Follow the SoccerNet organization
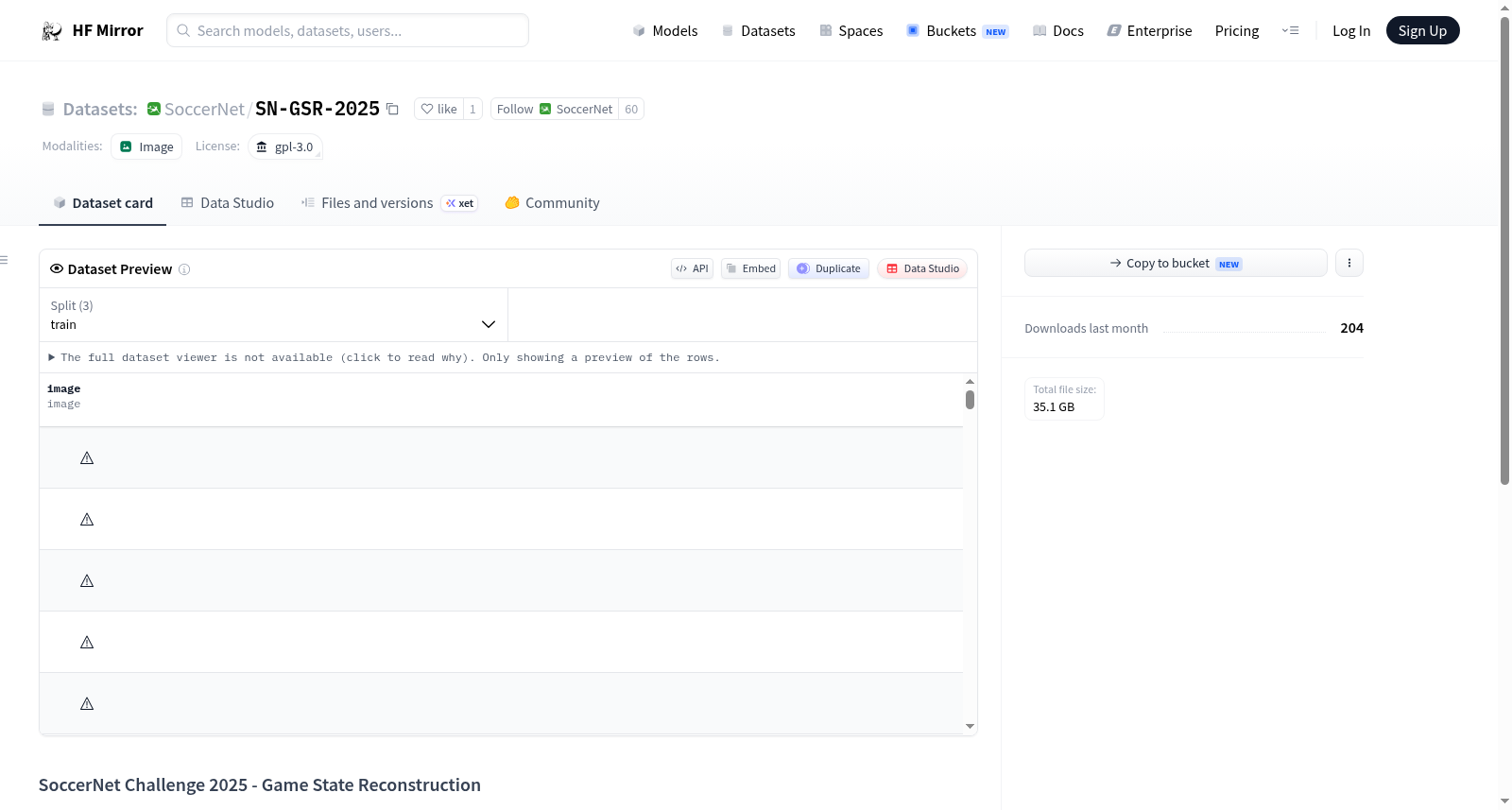The width and height of the screenshot is (1512, 810). coord(555,110)
